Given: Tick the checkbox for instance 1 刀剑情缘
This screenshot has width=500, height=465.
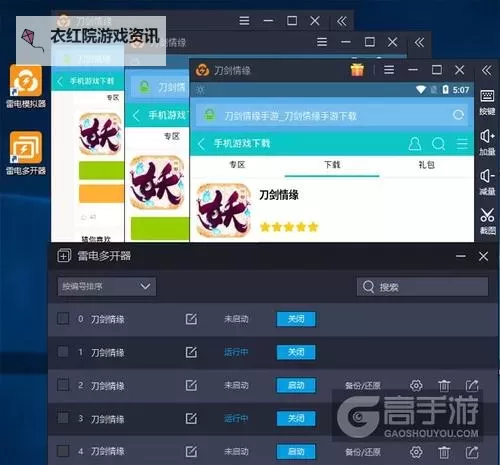Looking at the screenshot, I should 63,352.
